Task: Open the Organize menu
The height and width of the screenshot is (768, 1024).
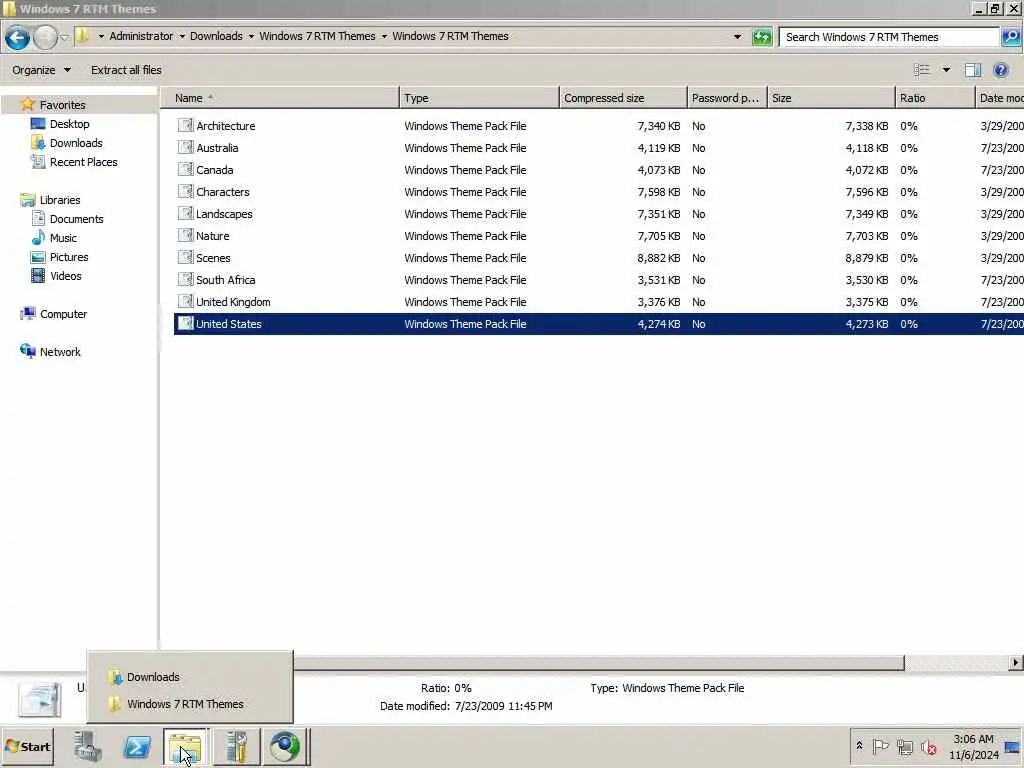Action: (41, 70)
